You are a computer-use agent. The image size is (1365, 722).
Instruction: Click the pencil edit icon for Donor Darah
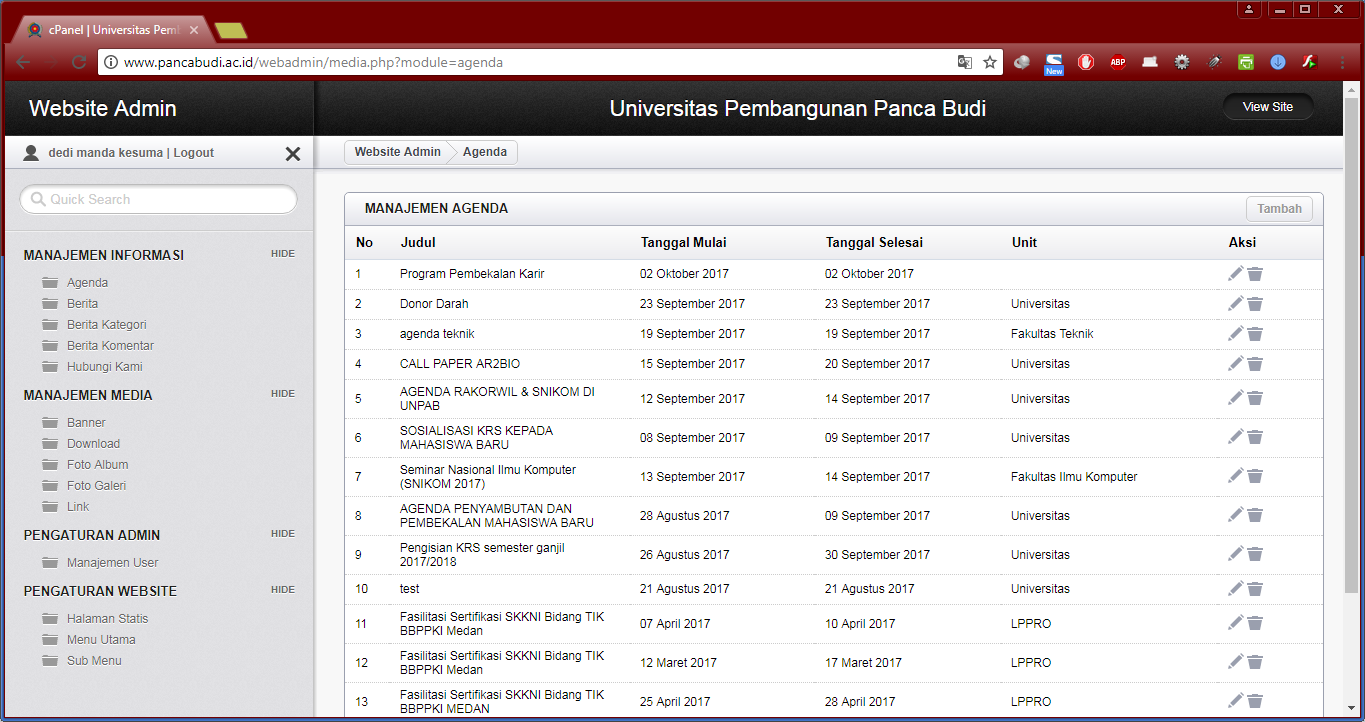pyautogui.click(x=1236, y=303)
